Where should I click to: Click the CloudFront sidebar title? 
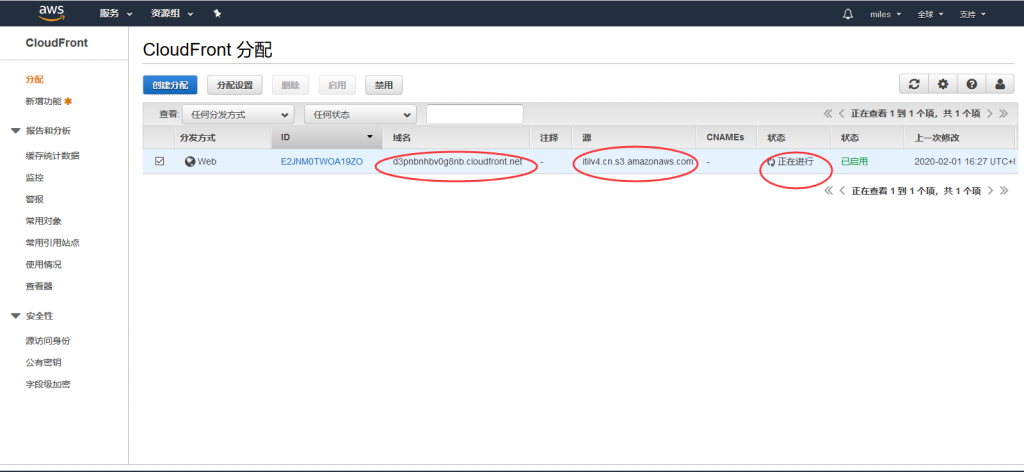coord(57,43)
